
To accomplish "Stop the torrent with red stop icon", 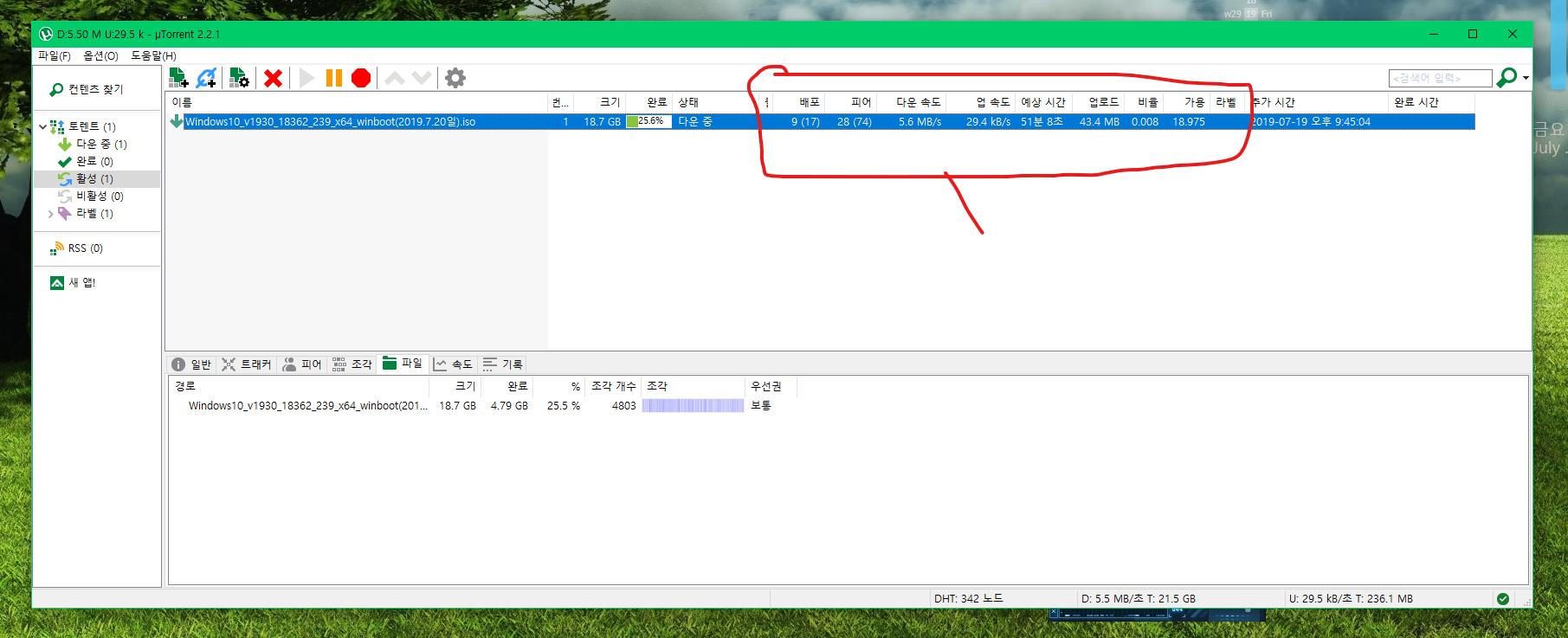I will 361,78.
